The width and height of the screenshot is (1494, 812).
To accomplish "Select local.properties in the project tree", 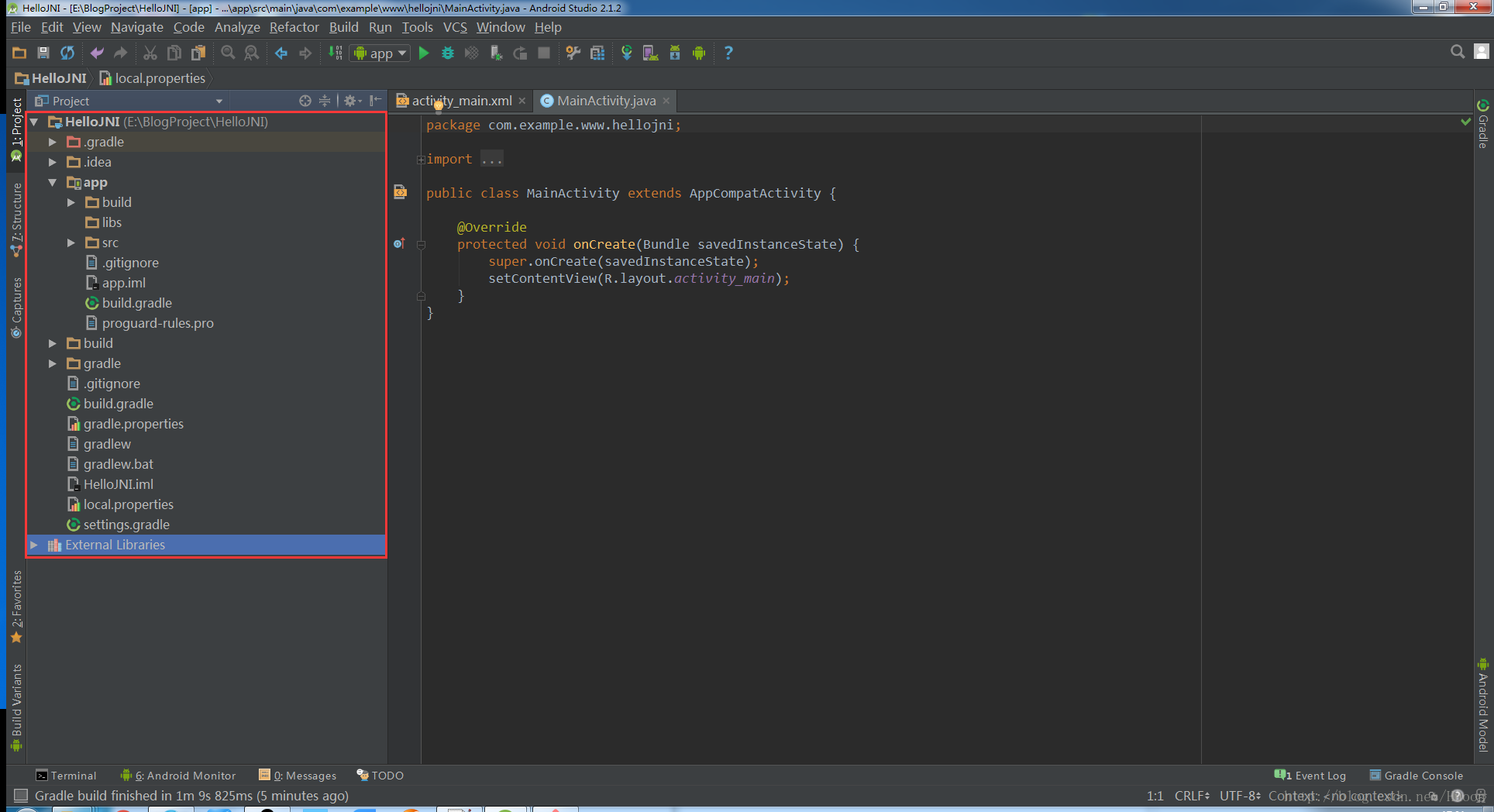I will pos(129,504).
